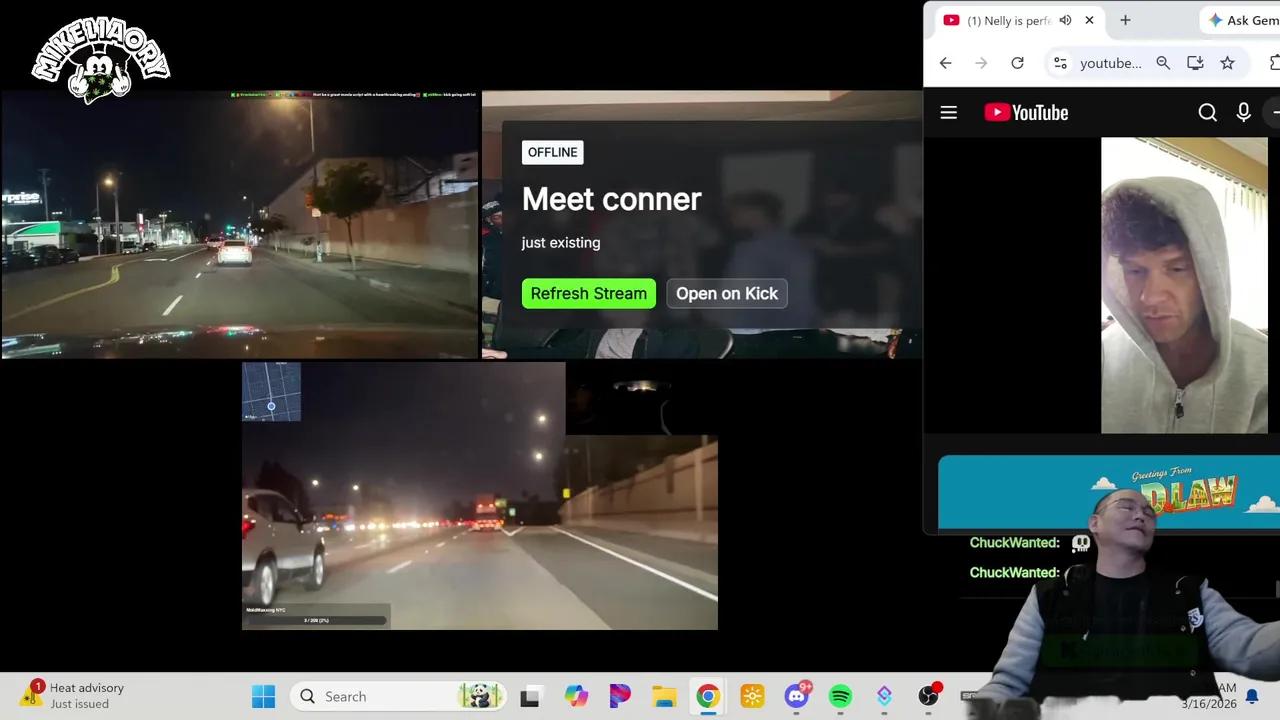Select the youtube address bar URL

point(1110,63)
